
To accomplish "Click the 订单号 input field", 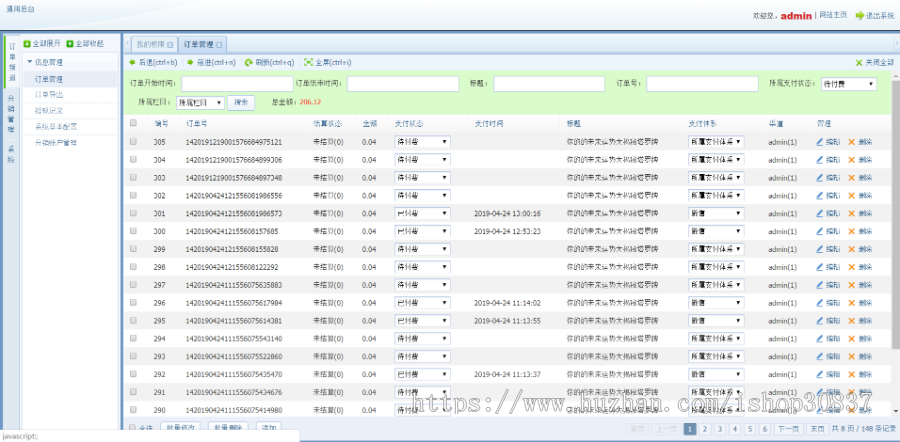I will pos(701,84).
